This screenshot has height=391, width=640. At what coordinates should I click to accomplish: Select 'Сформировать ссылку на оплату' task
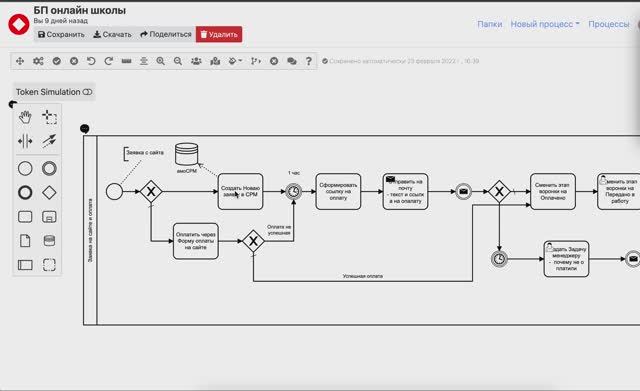coord(338,191)
